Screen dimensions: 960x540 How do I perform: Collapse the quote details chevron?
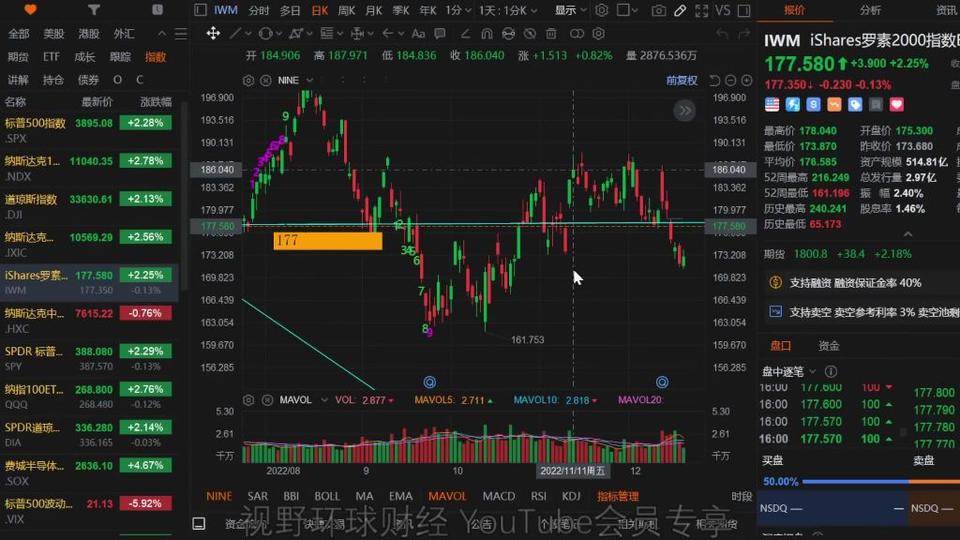(x=908, y=234)
